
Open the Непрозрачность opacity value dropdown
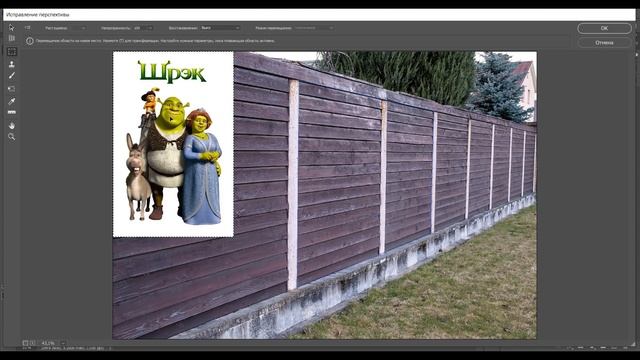(143, 28)
